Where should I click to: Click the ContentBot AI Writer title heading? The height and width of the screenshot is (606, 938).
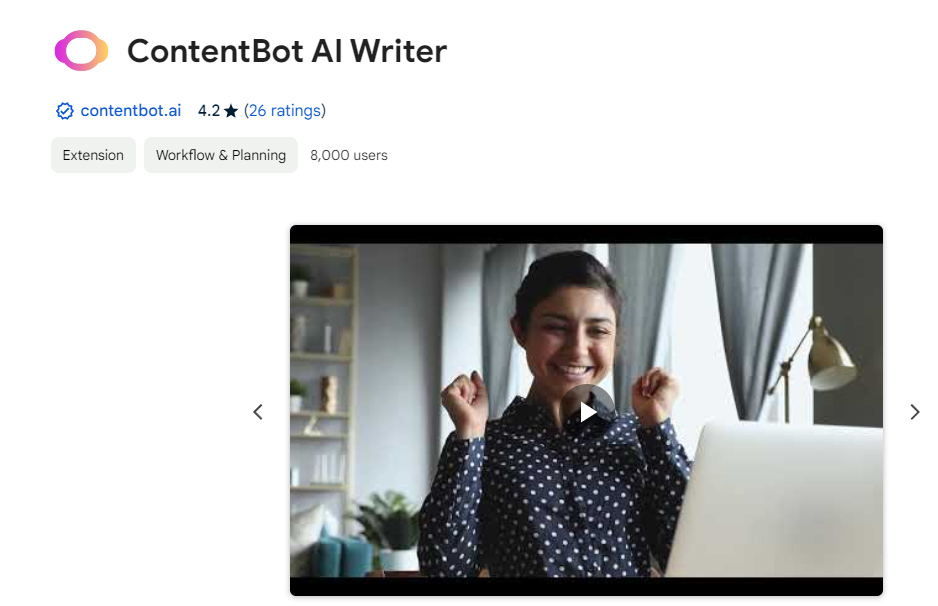click(287, 51)
